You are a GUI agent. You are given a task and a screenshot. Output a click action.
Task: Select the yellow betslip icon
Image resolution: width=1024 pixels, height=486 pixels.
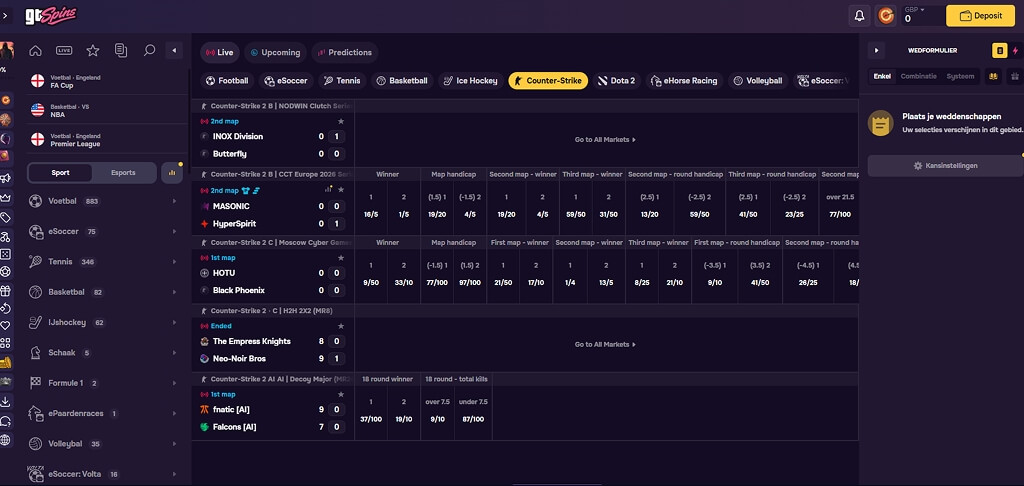coord(999,50)
